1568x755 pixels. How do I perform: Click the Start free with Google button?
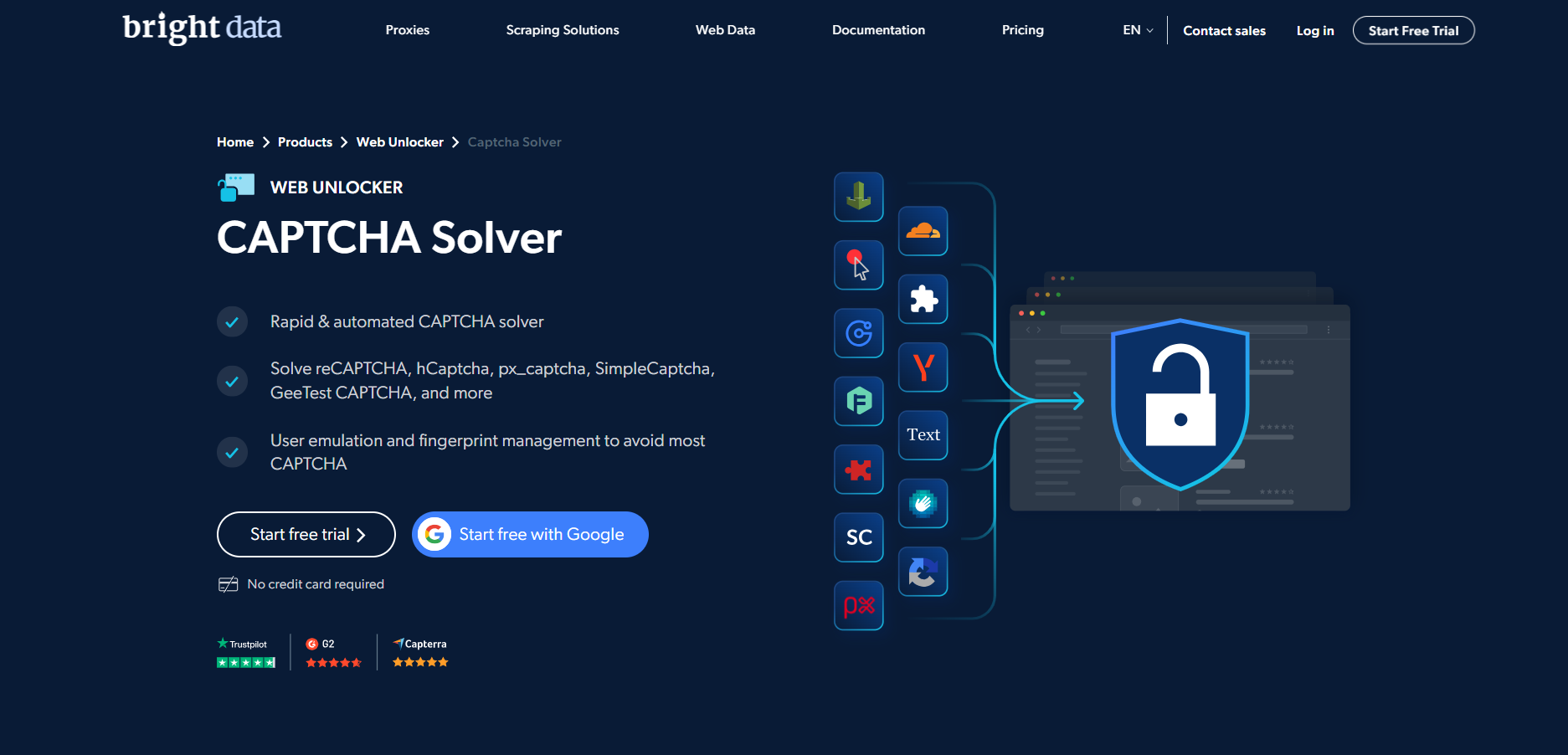(529, 534)
